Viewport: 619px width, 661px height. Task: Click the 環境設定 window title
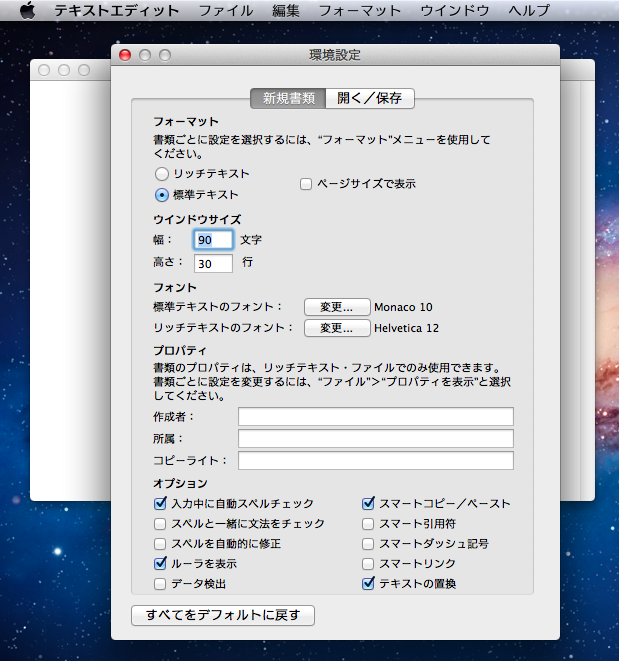[x=335, y=55]
